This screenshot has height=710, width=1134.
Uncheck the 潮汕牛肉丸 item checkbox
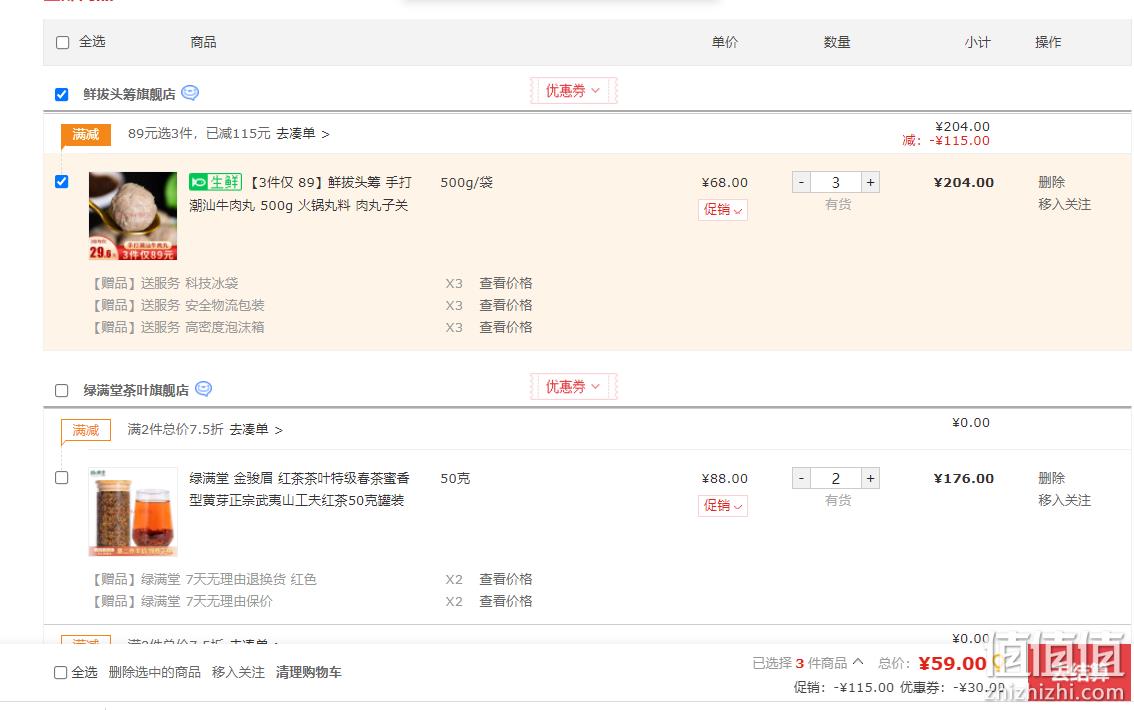coord(61,181)
